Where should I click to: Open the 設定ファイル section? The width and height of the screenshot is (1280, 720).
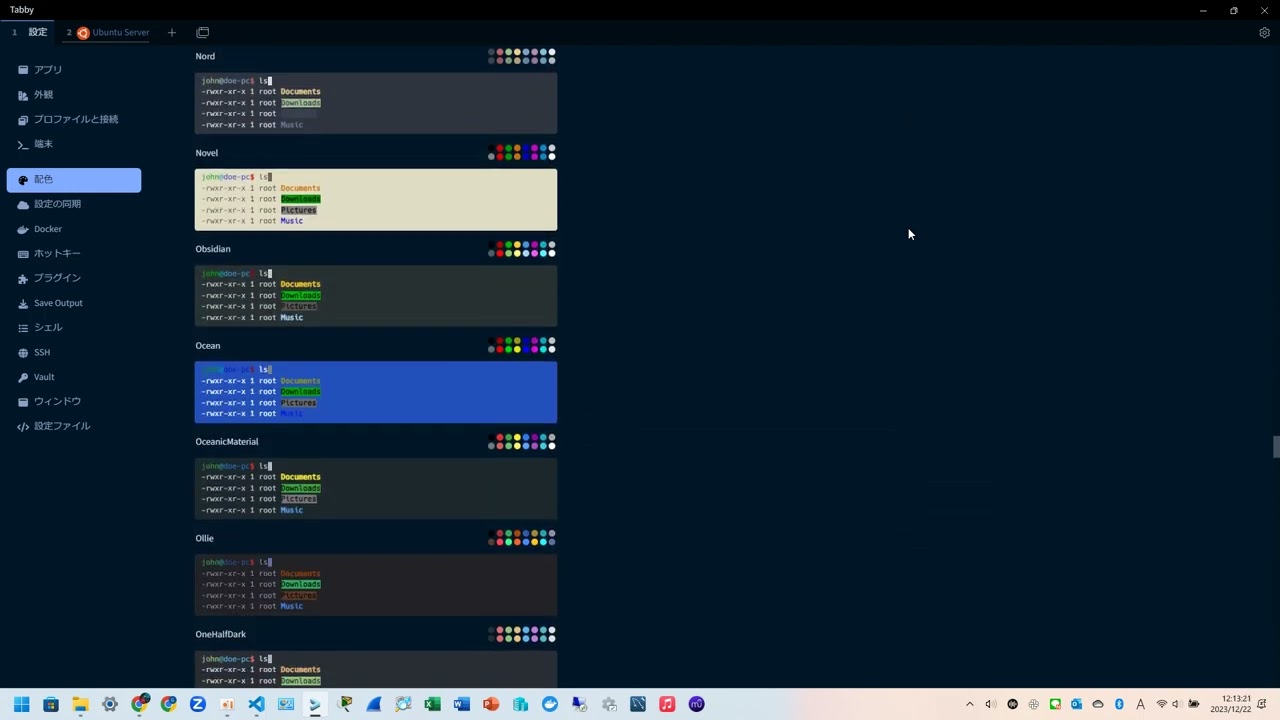tap(74, 426)
